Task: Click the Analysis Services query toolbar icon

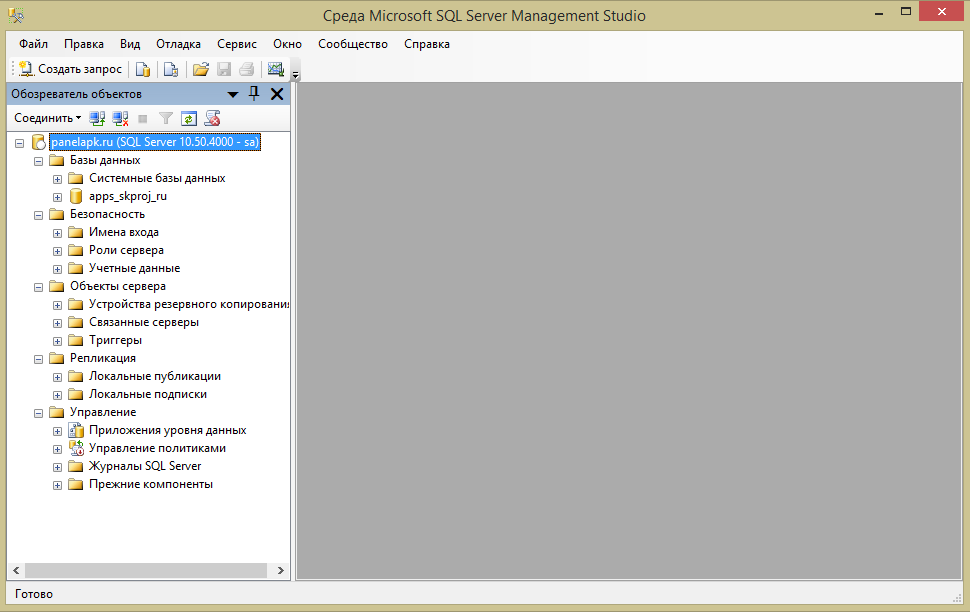Action: pos(171,69)
